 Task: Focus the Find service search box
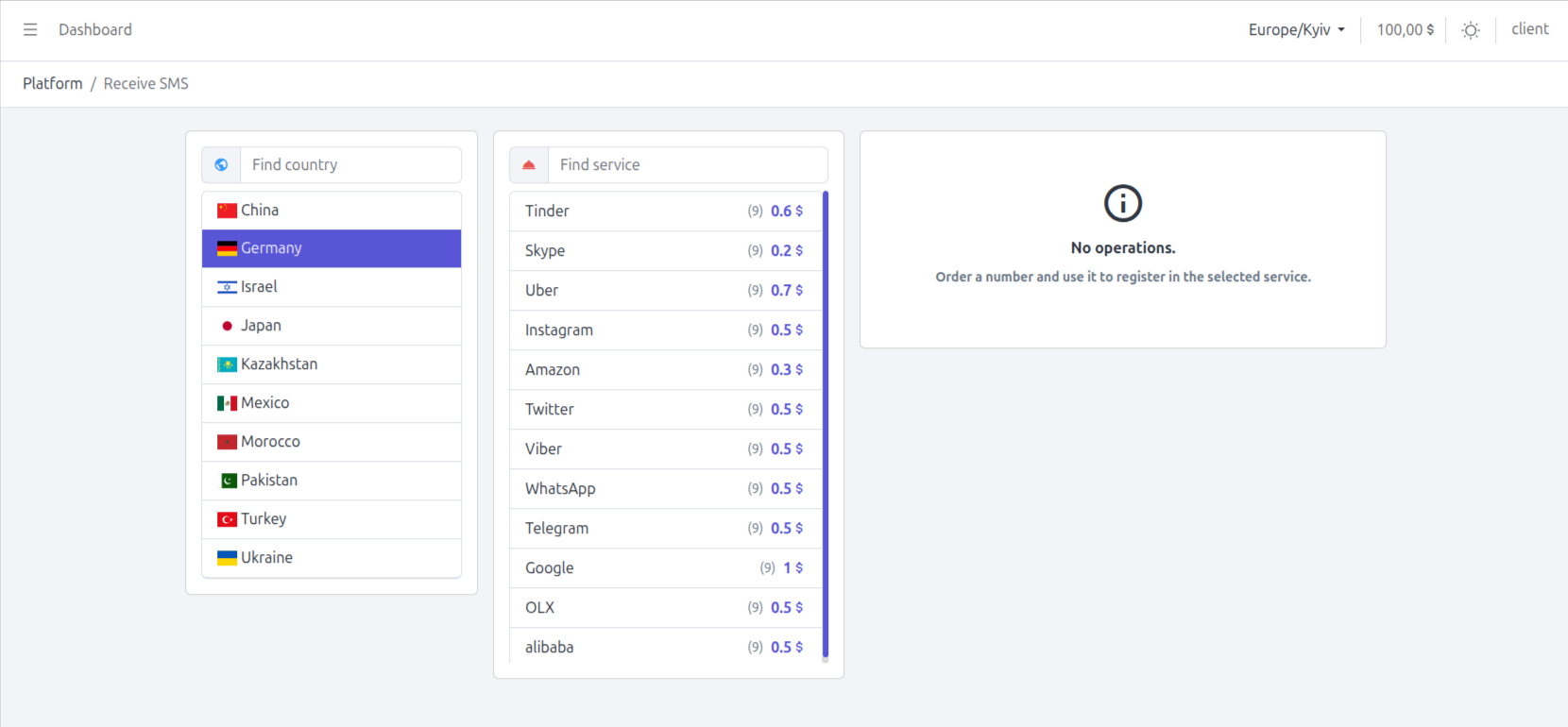point(687,165)
